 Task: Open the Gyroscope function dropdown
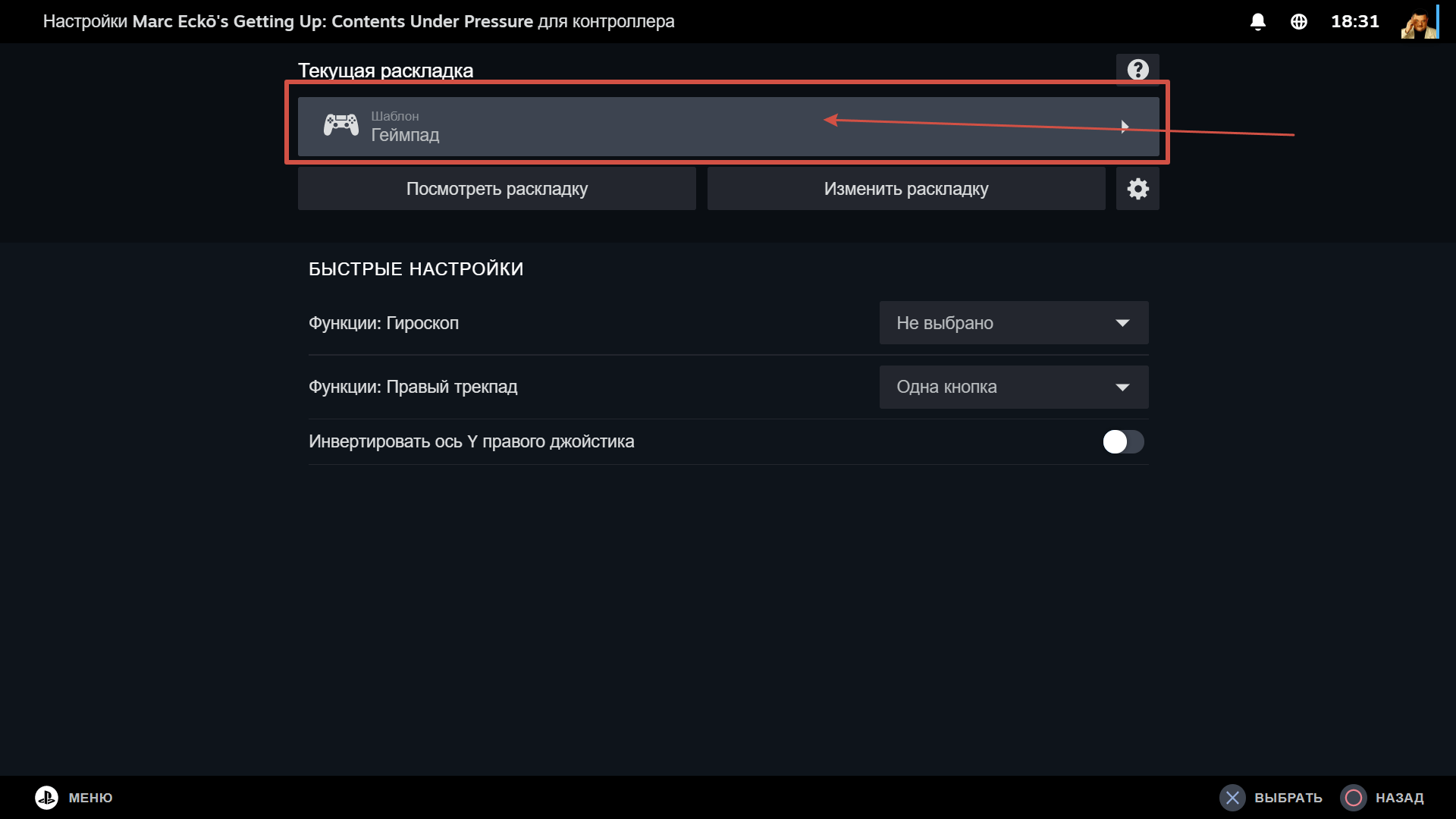[x=1013, y=323]
